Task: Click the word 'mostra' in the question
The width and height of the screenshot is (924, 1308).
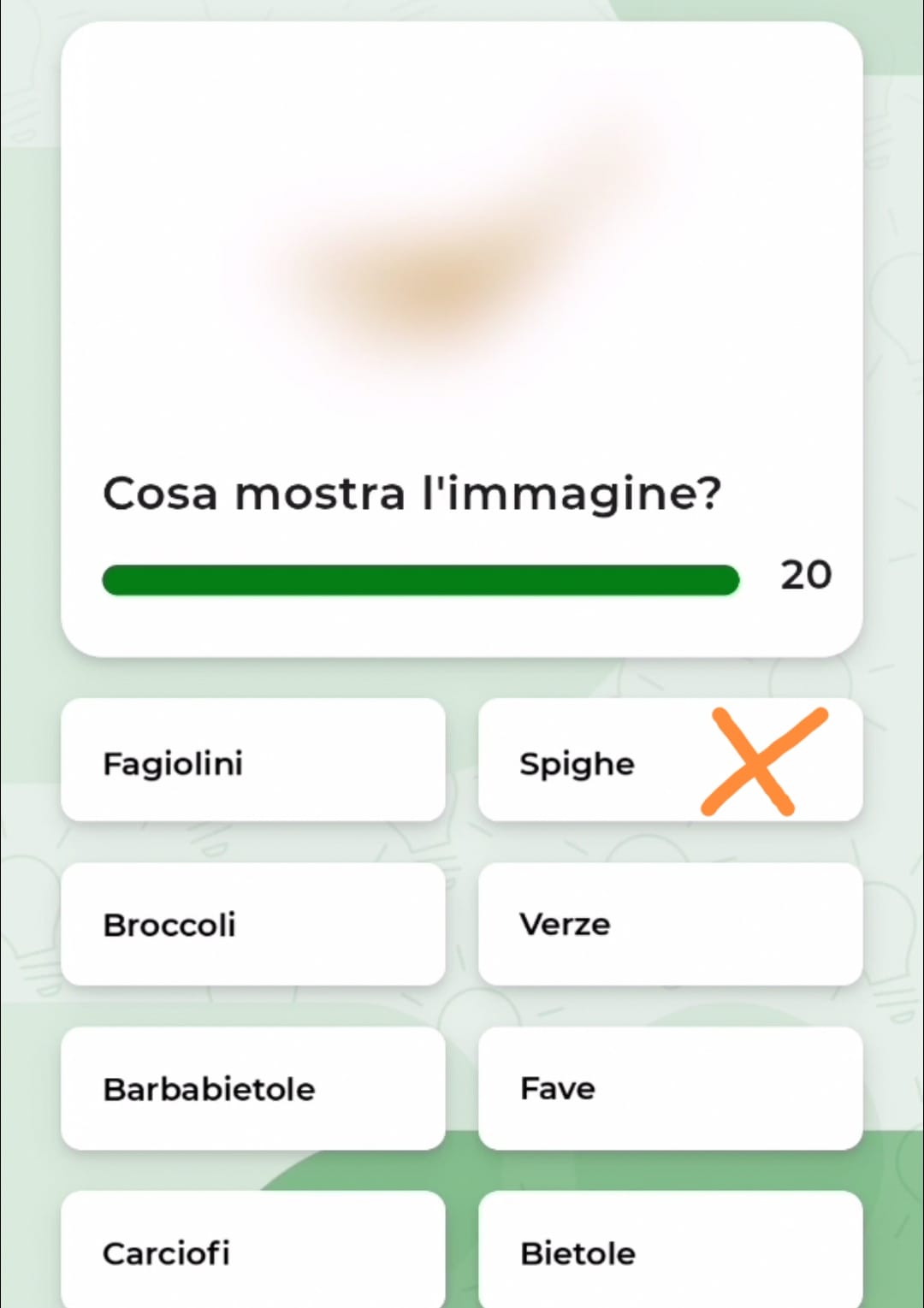Action: coord(320,494)
